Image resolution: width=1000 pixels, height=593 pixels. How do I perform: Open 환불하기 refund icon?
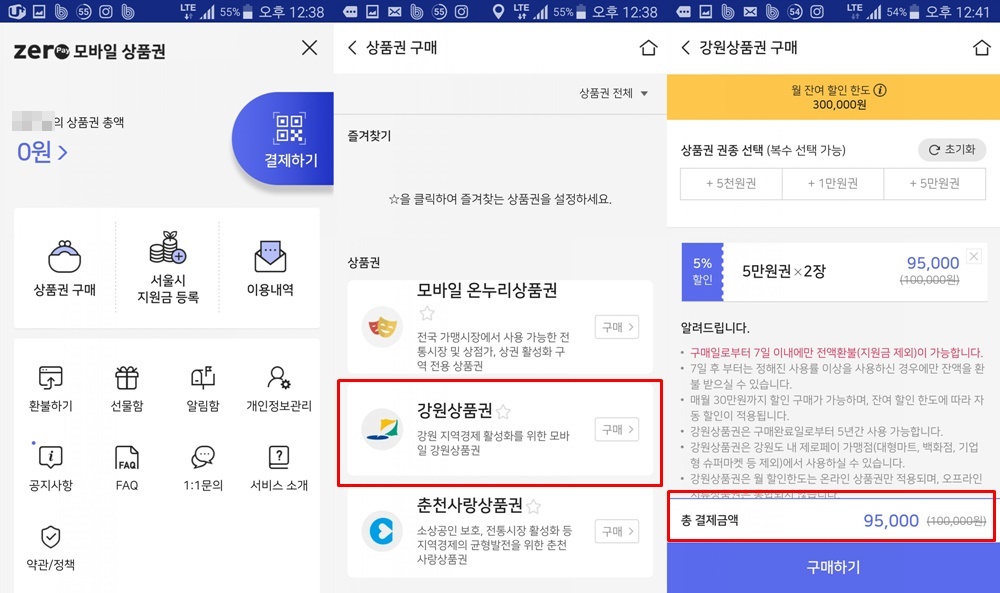(x=50, y=377)
